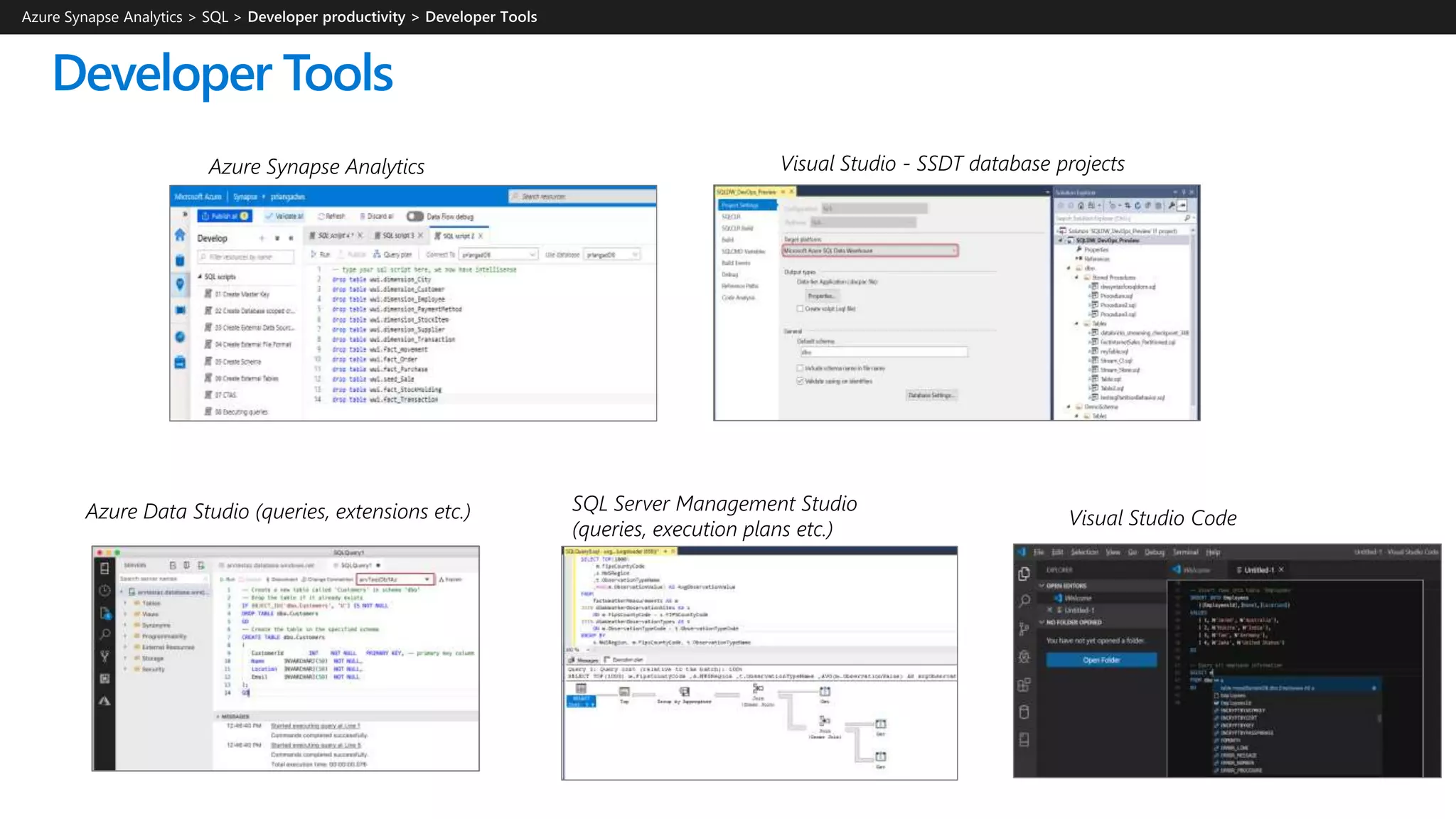Open the Search icon in Azure Data Studio sidebar
1456x819 pixels.
pos(105,634)
